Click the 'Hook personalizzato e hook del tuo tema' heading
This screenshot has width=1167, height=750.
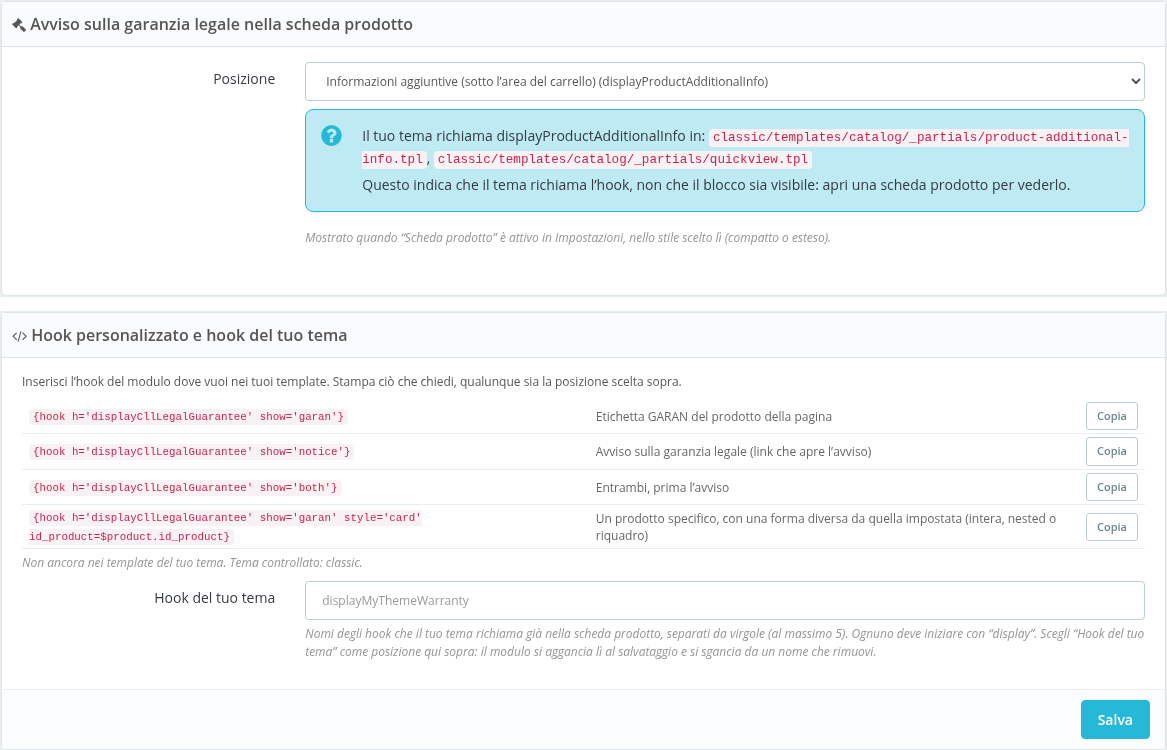(x=189, y=336)
